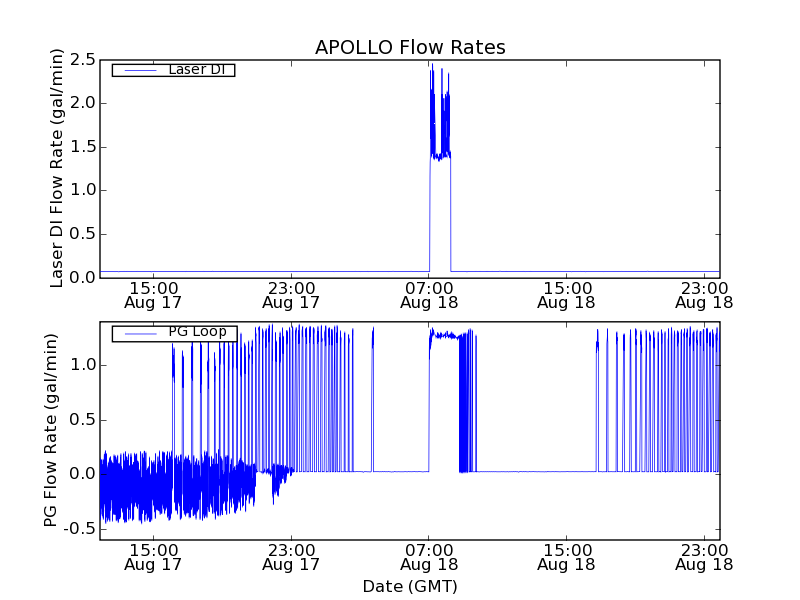Click the 'PG Loop' legend entry
This screenshot has height=600, width=800.
[x=174, y=333]
